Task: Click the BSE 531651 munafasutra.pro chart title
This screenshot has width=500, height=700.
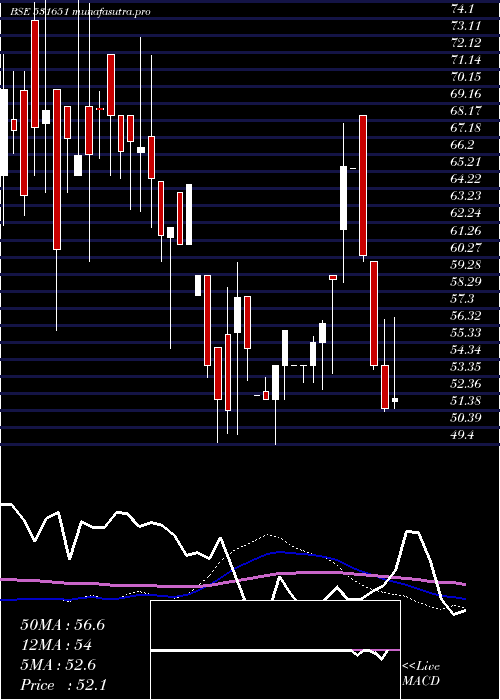Action: [x=80, y=12]
